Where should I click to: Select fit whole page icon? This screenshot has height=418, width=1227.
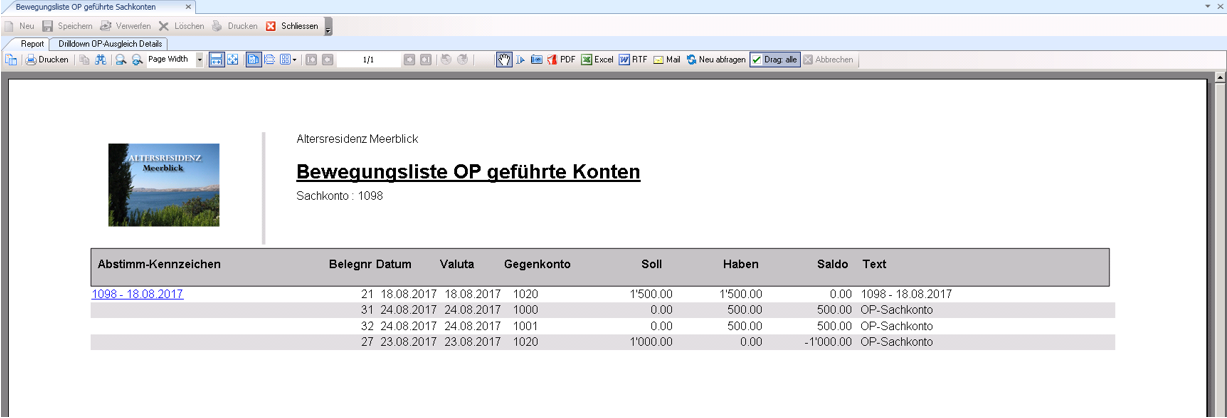pos(233,60)
